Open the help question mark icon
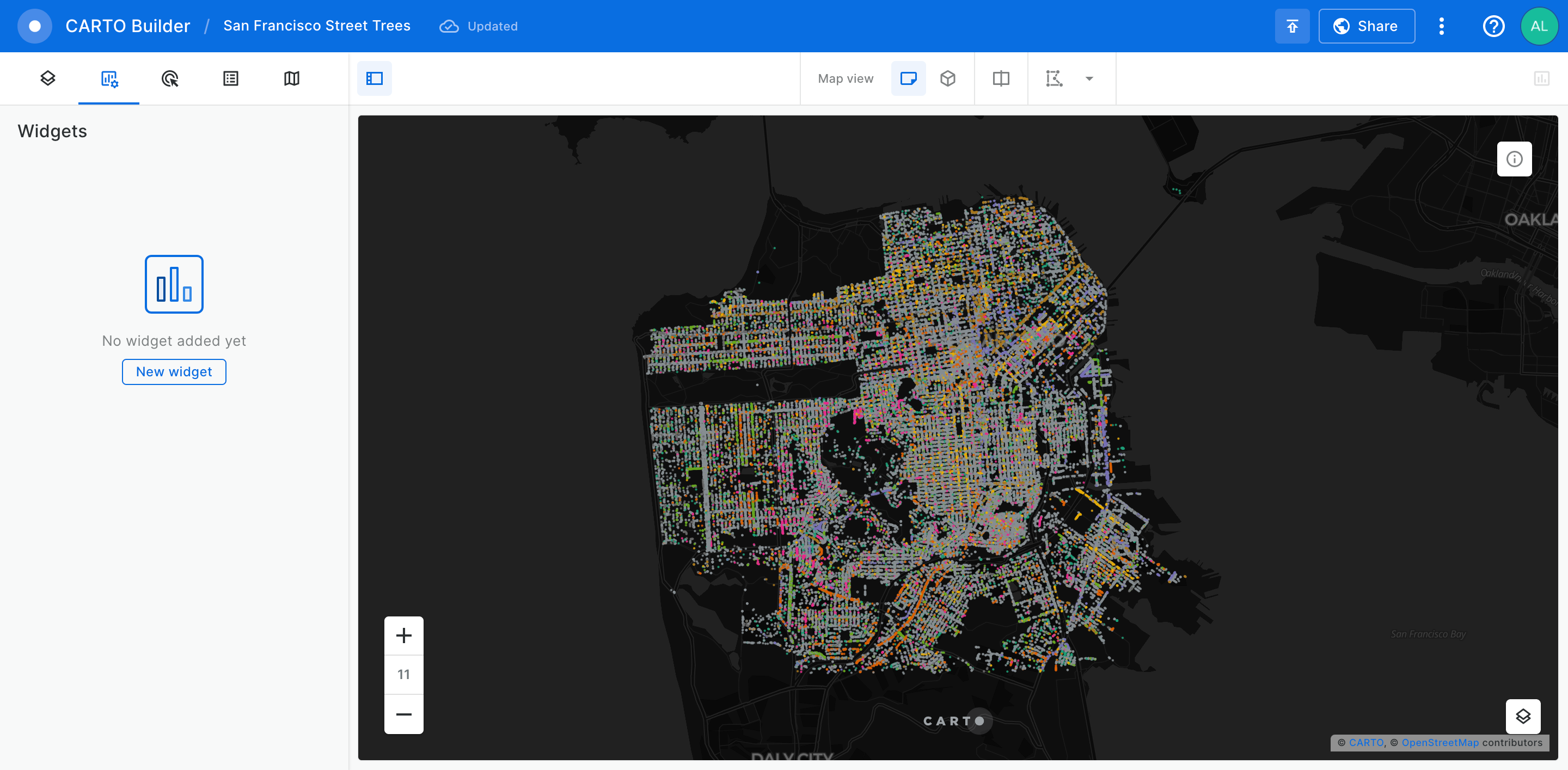 1494,26
